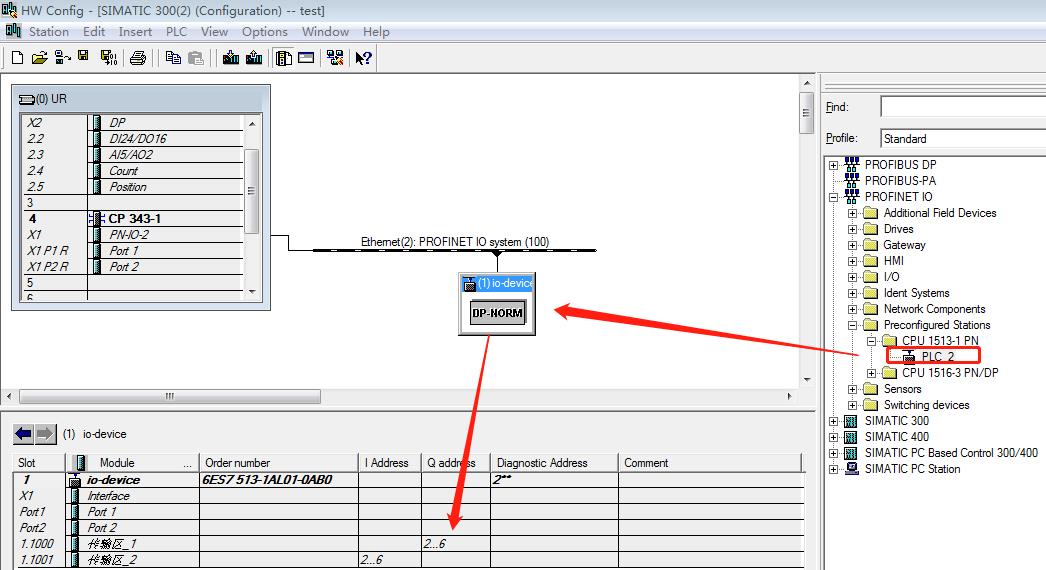Select the Interface row in io-device table

coord(408,496)
